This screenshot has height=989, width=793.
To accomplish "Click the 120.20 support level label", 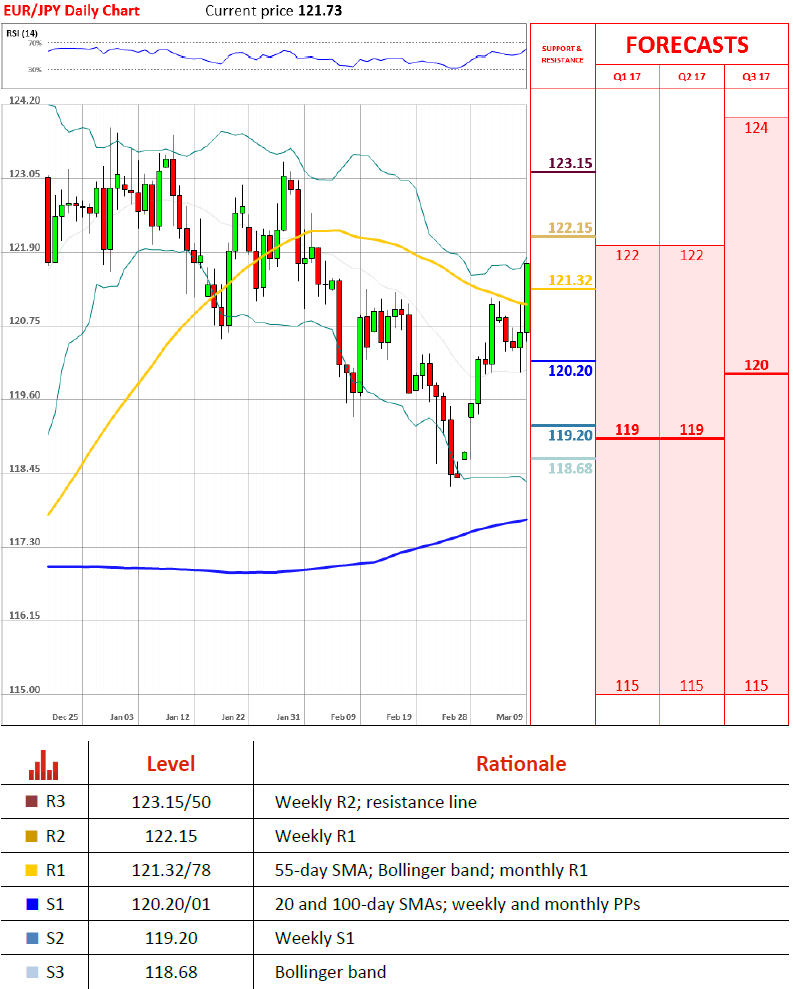I will [570, 370].
